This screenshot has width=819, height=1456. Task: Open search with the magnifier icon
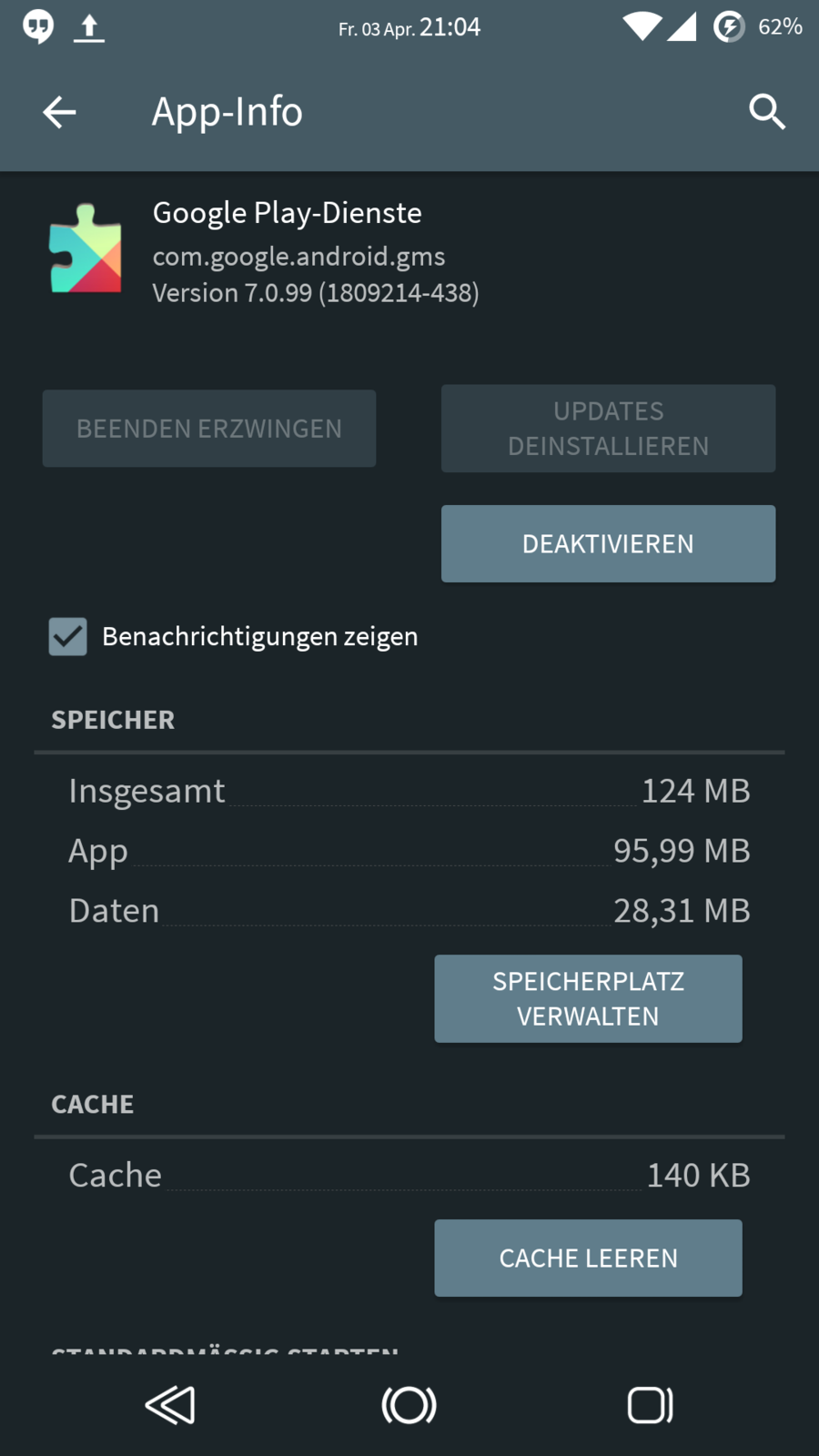point(766,112)
